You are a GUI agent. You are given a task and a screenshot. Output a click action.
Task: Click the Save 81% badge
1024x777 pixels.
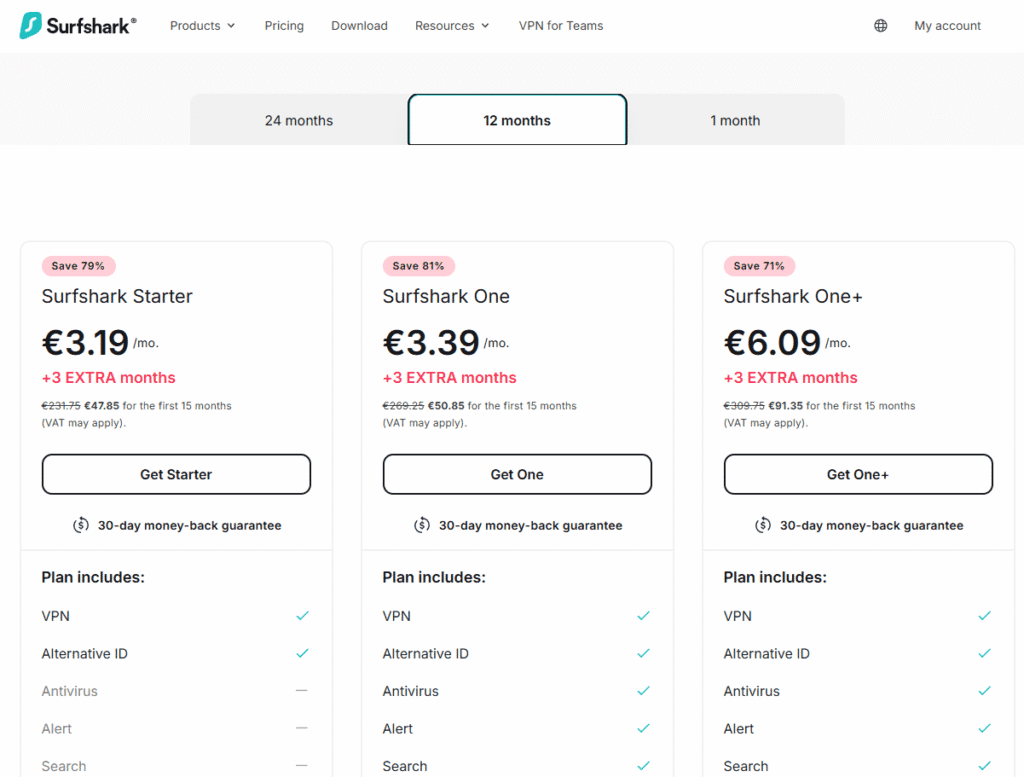click(x=418, y=266)
